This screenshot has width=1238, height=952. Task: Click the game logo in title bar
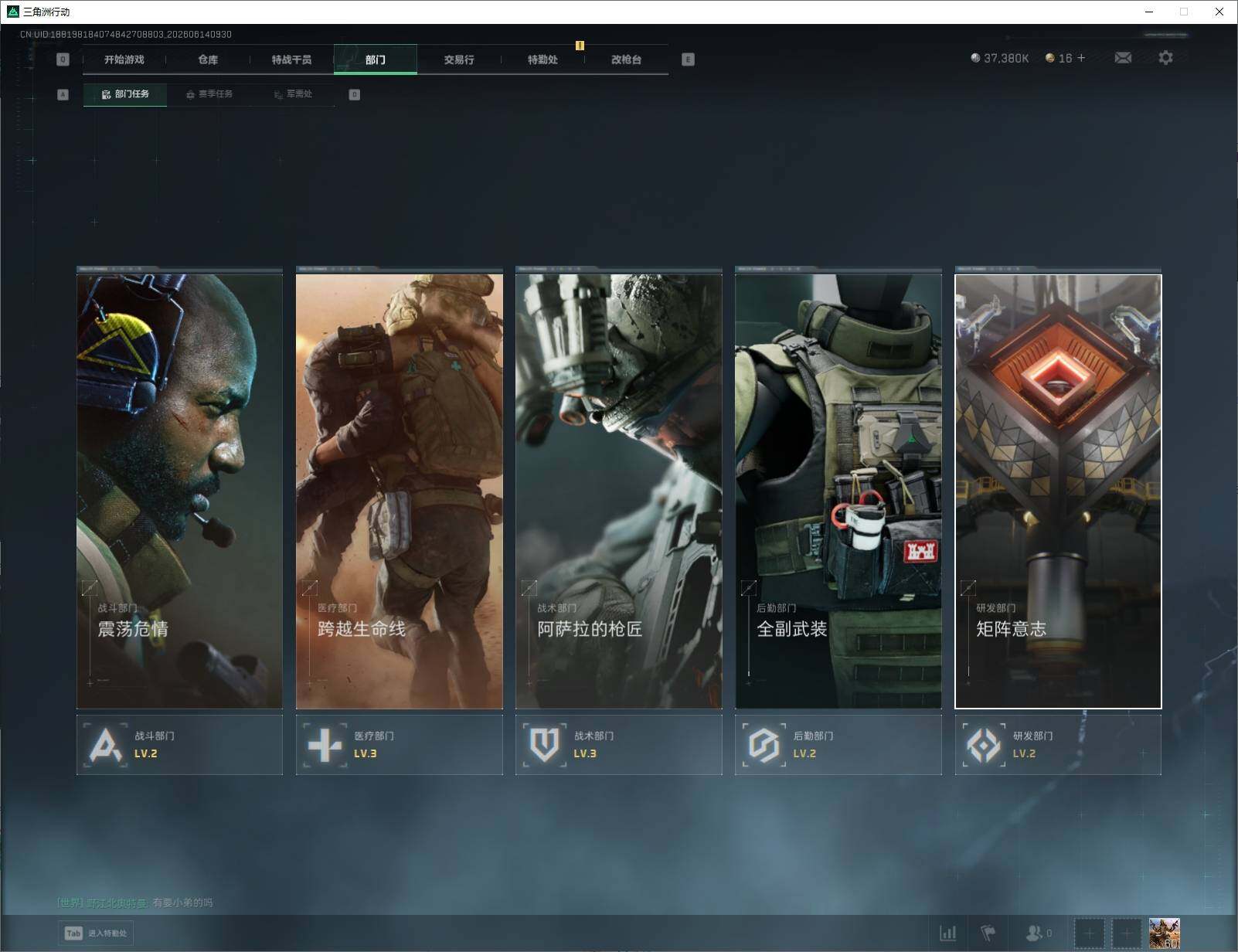click(x=12, y=12)
